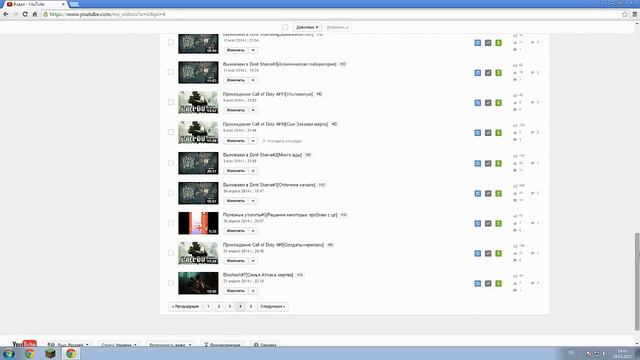This screenshot has width=640, height=360.
Task: Open the Полезные утилиты #2 video thumbnail
Action: 198,223
